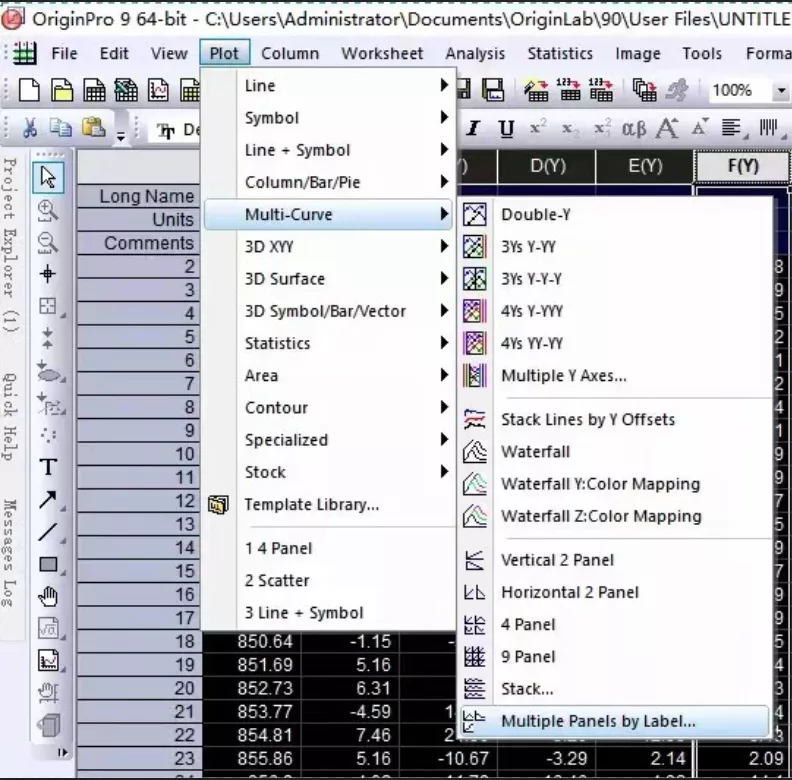Image resolution: width=792 pixels, height=780 pixels.
Task: Click the Long Name row label
Action: (x=138, y=197)
